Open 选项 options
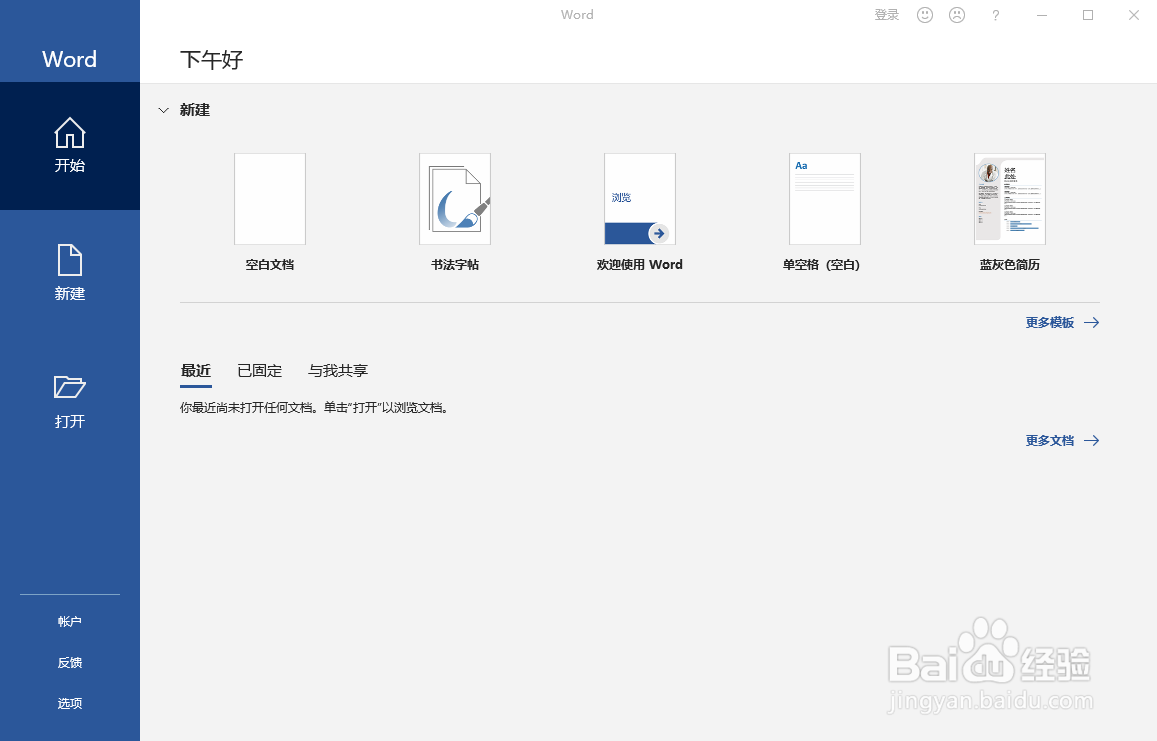 69,703
